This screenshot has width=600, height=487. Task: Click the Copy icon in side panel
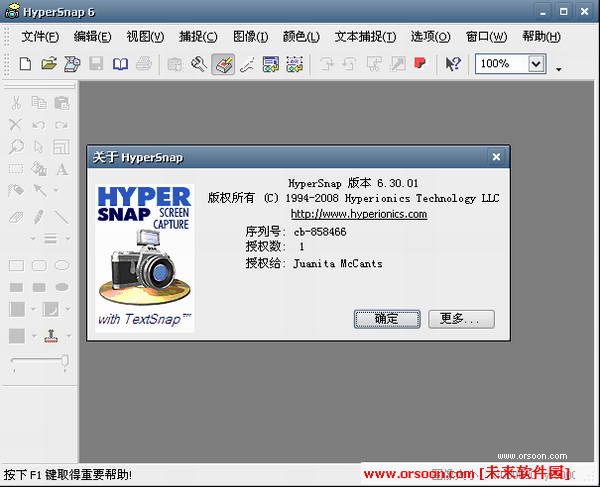(x=39, y=103)
